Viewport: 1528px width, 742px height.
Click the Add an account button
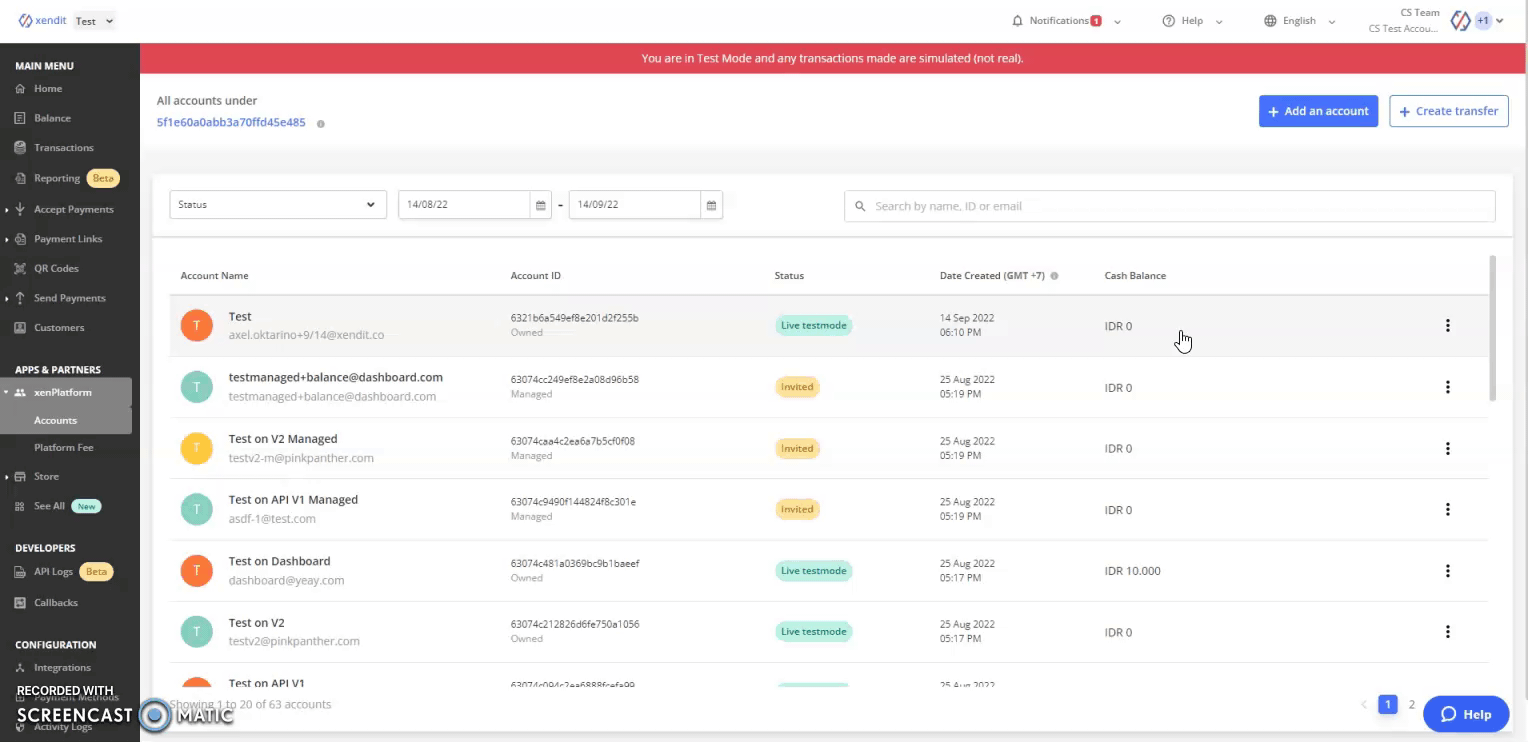pos(1318,111)
